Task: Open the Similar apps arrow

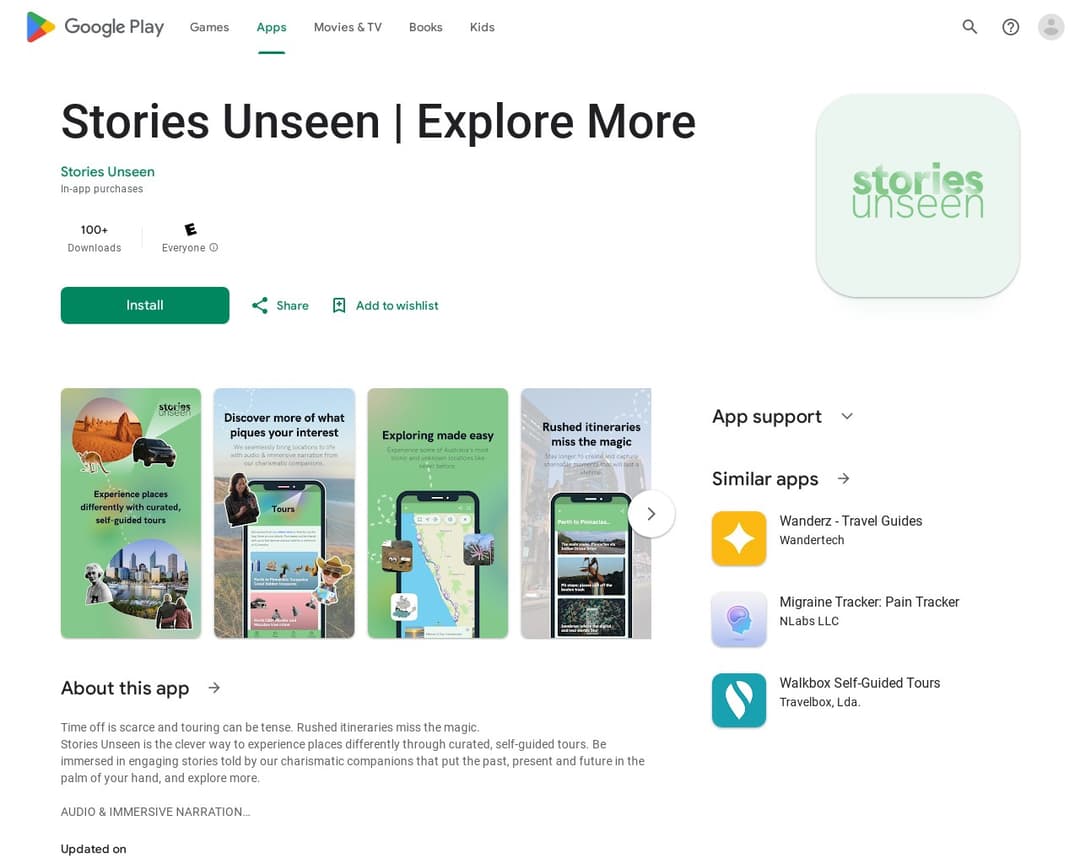Action: pyautogui.click(x=843, y=478)
